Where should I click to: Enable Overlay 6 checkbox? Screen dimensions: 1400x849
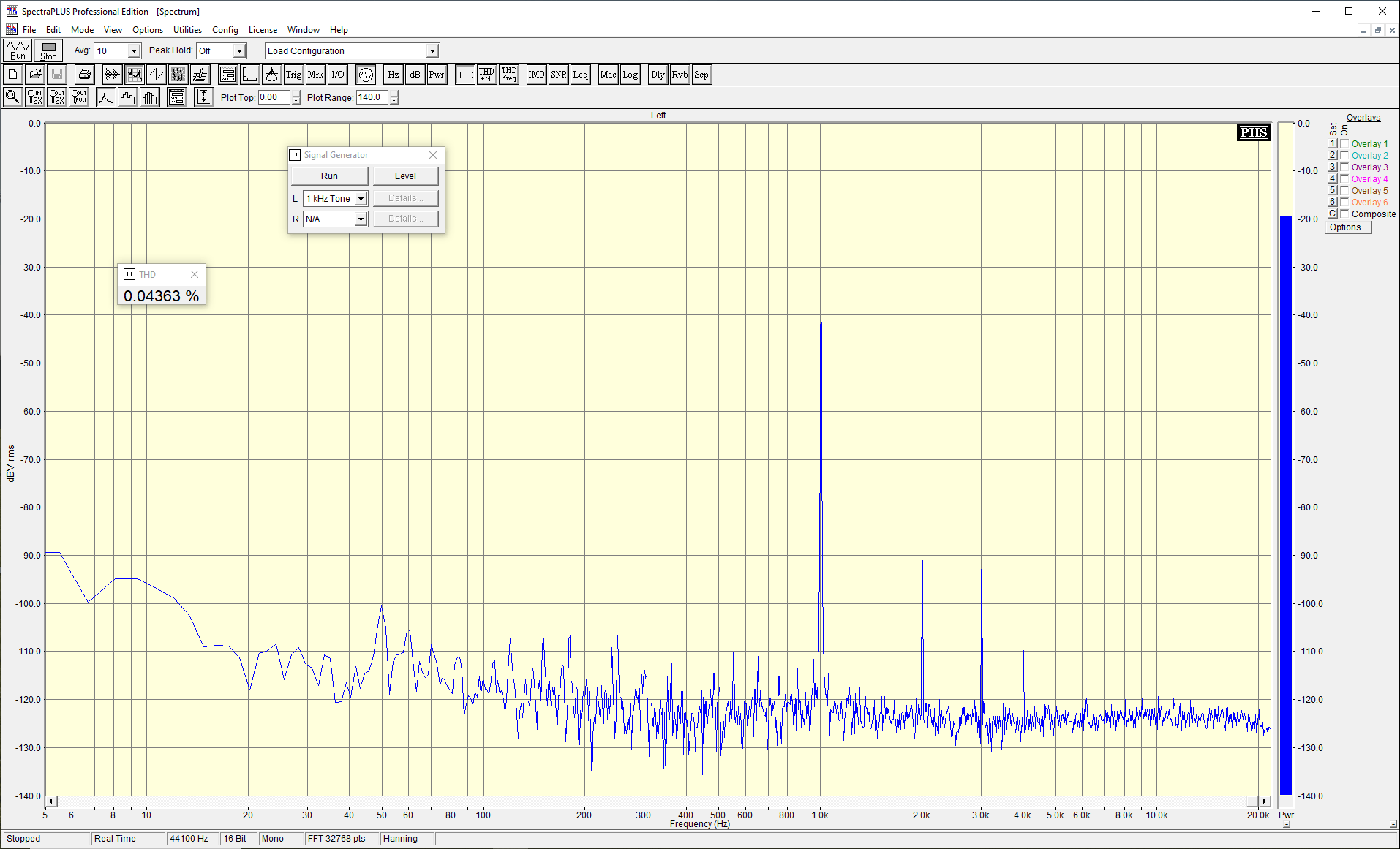(x=1344, y=202)
